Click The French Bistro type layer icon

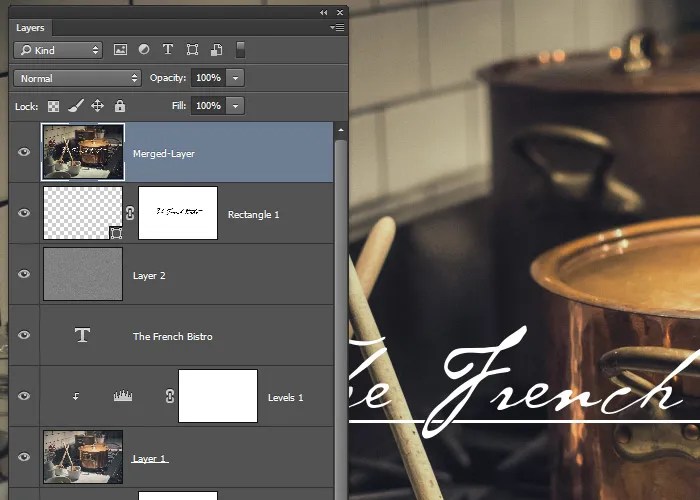pos(83,335)
